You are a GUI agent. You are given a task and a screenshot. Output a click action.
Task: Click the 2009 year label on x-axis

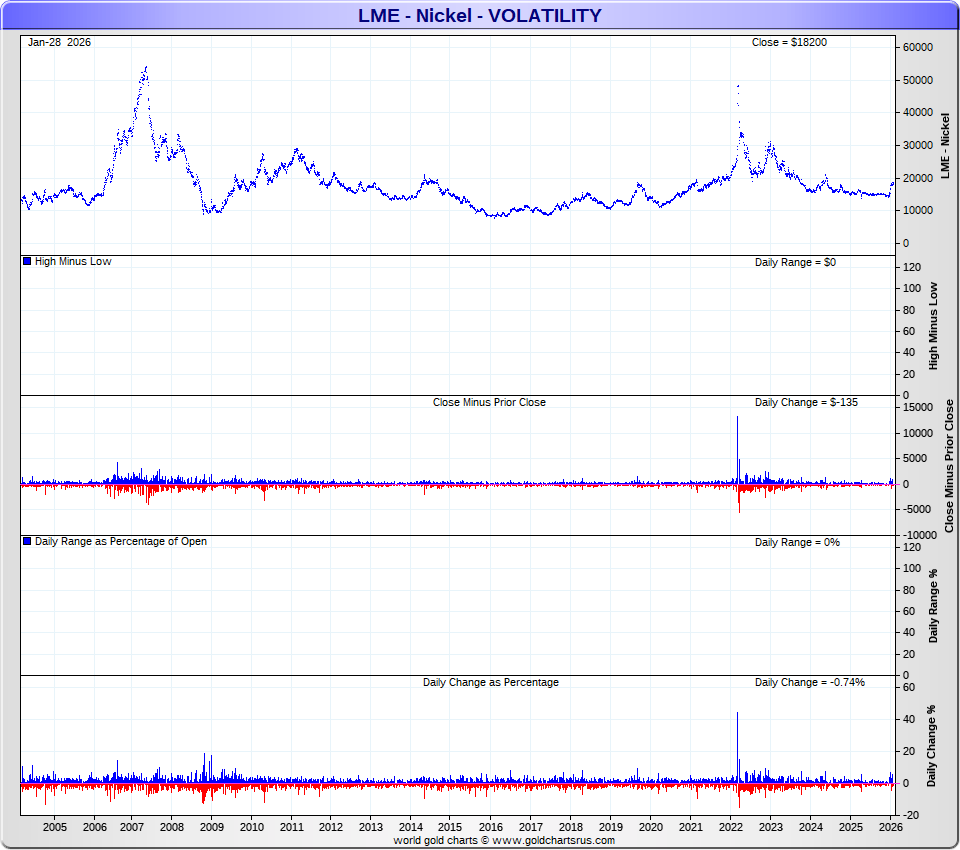(212, 827)
